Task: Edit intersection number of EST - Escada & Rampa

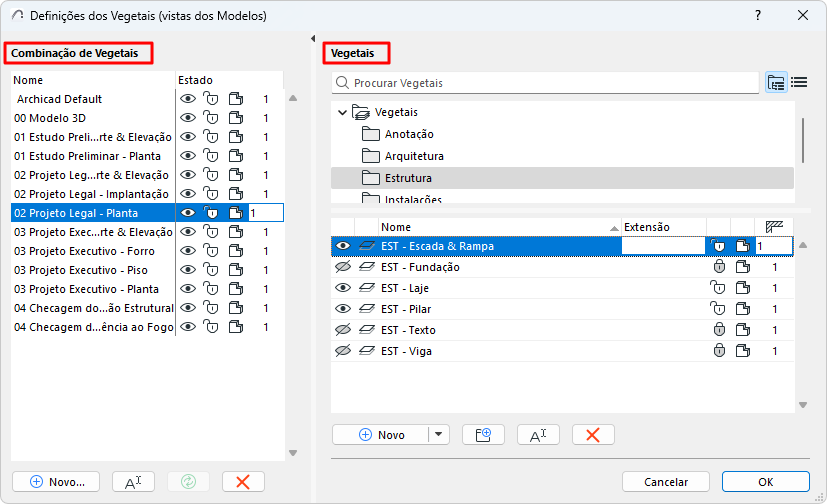Action: (x=774, y=246)
